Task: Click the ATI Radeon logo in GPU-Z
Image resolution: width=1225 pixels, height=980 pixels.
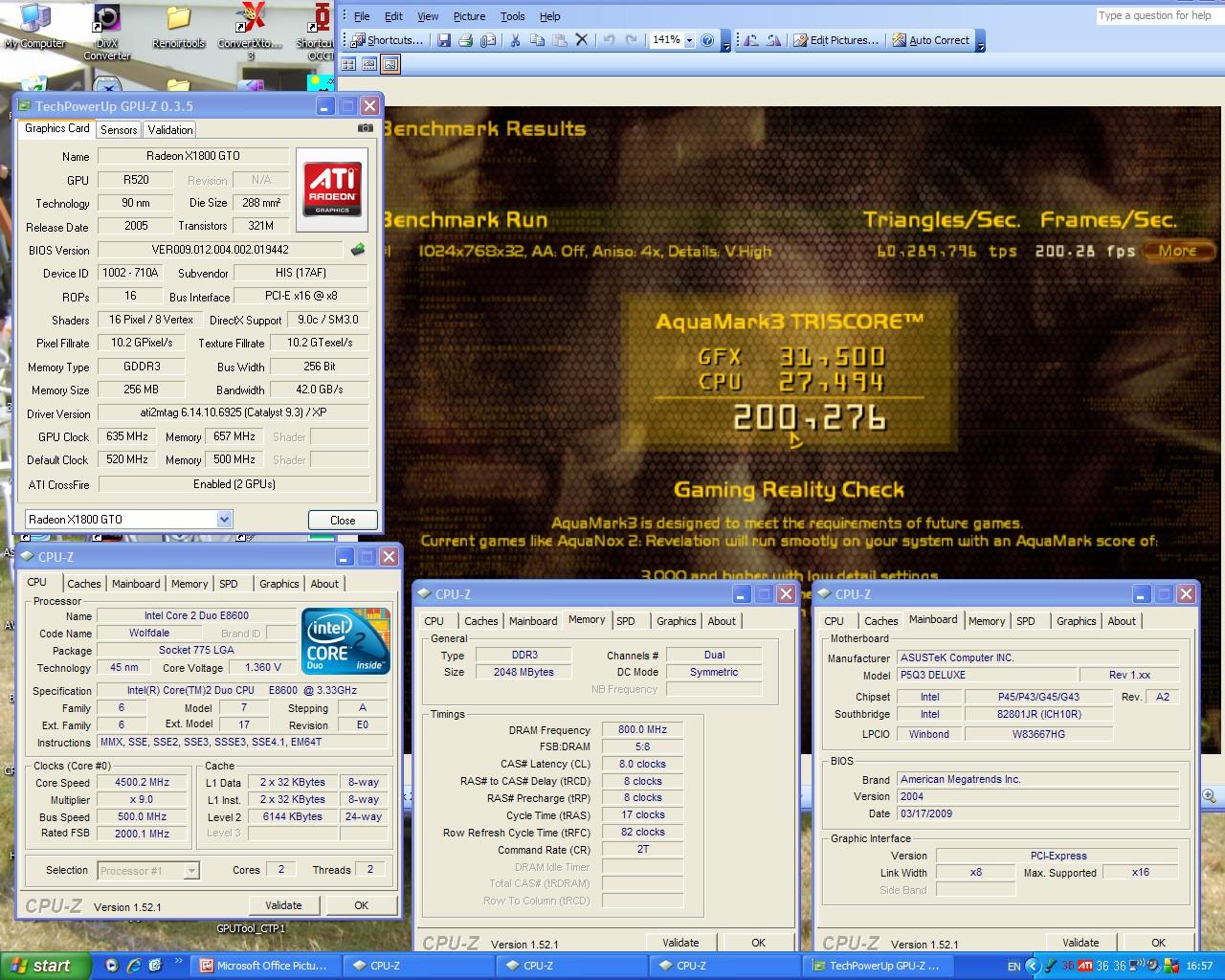Action: 332,189
